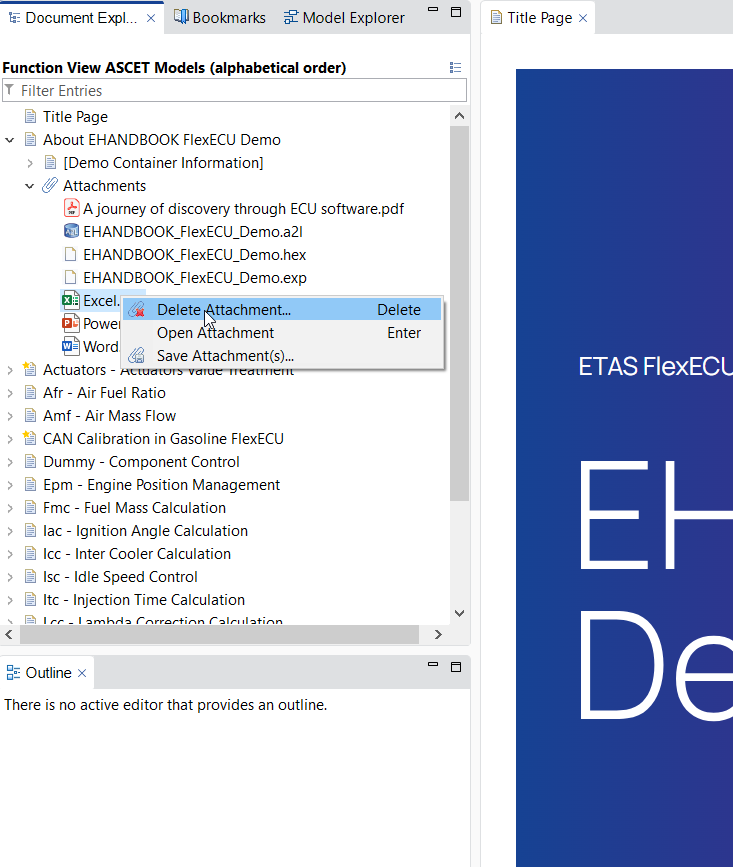
Task: Choose Open Attachment in context menu
Action: point(215,333)
